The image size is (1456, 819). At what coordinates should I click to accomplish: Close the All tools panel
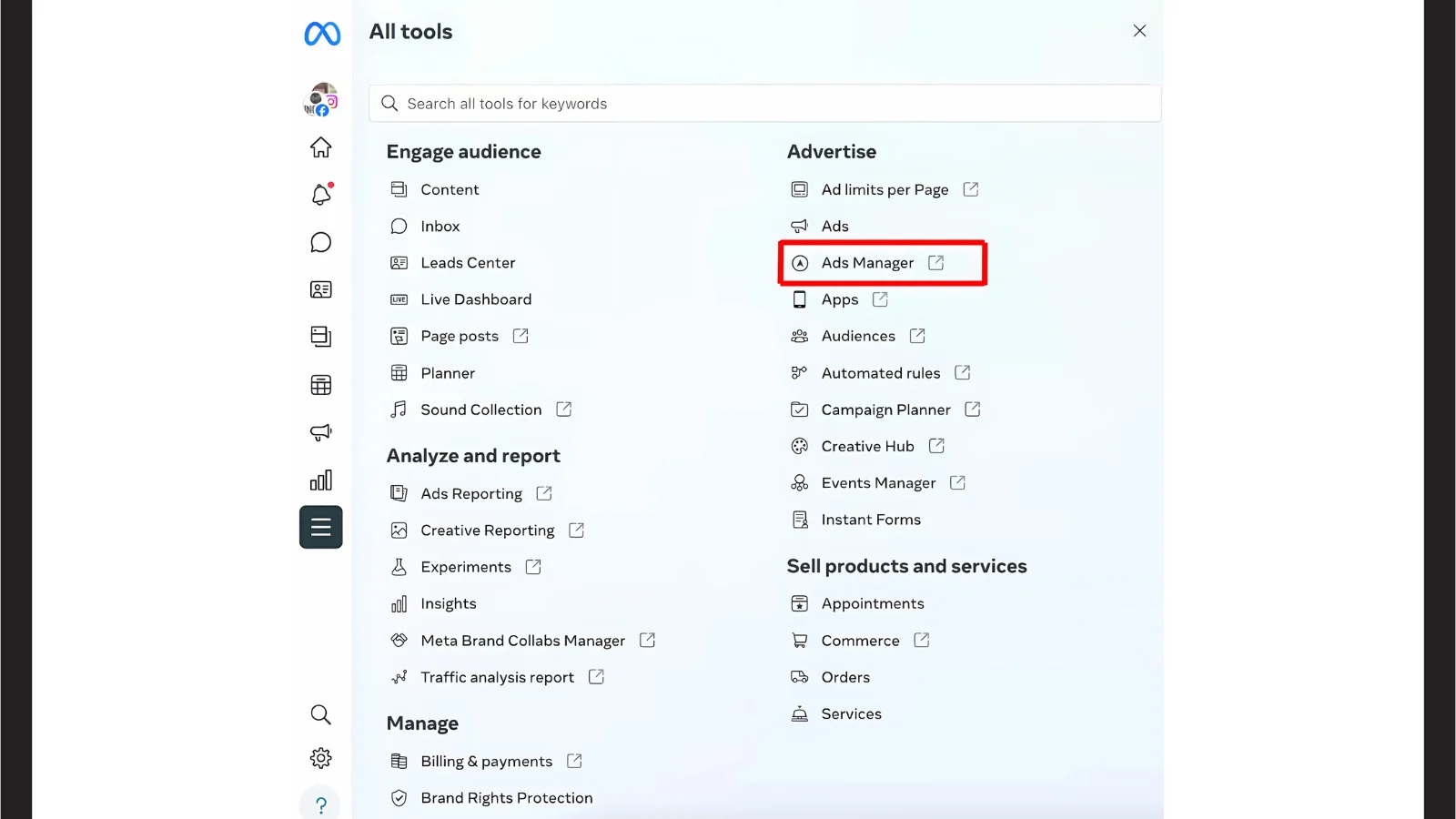click(x=1139, y=31)
